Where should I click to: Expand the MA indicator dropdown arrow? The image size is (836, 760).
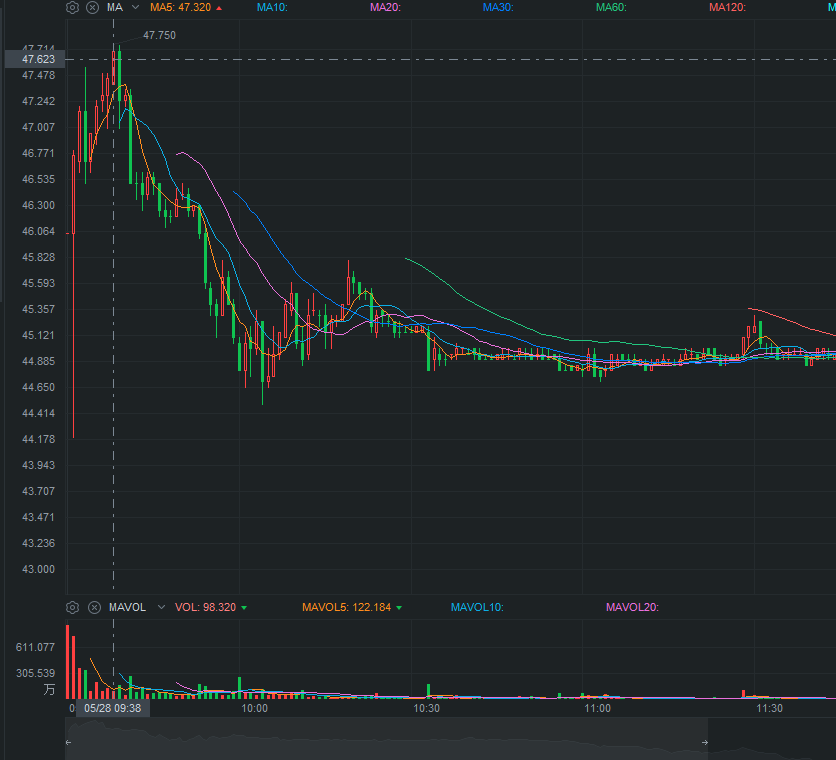(135, 7)
